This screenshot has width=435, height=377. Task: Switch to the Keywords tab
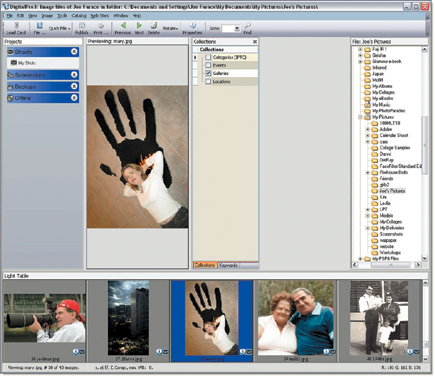tap(228, 265)
